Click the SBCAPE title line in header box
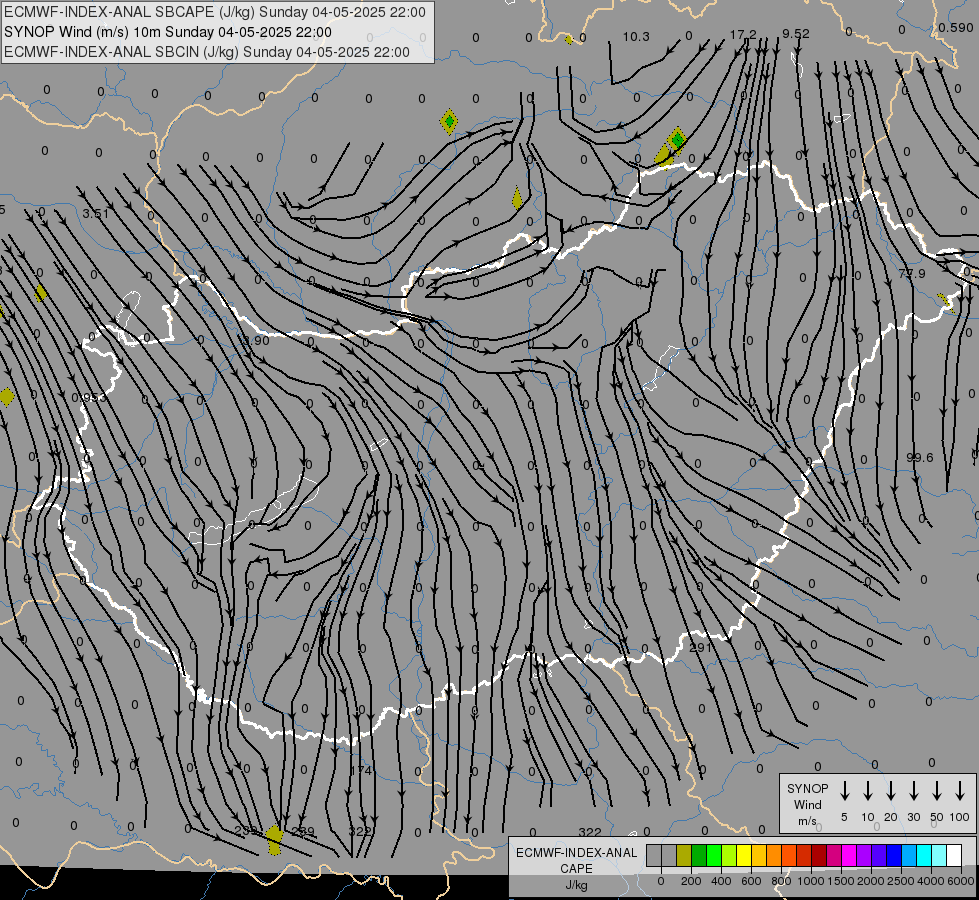The height and width of the screenshot is (900, 979). point(215,12)
